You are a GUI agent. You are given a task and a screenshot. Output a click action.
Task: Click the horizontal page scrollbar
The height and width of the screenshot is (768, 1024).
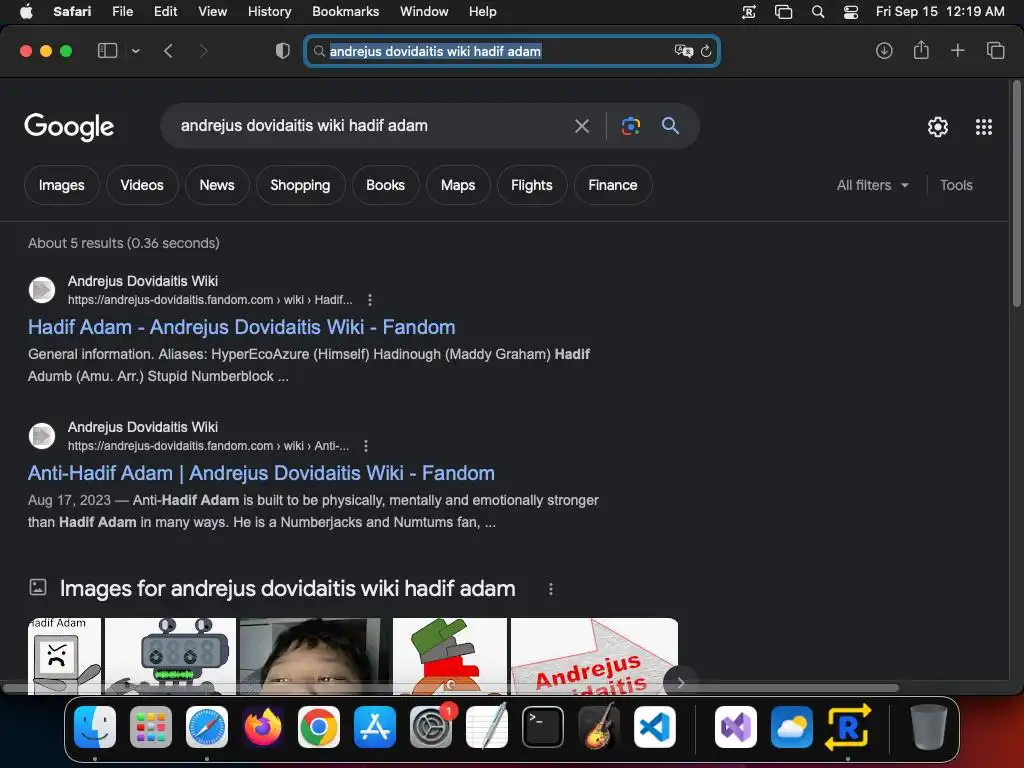point(451,688)
